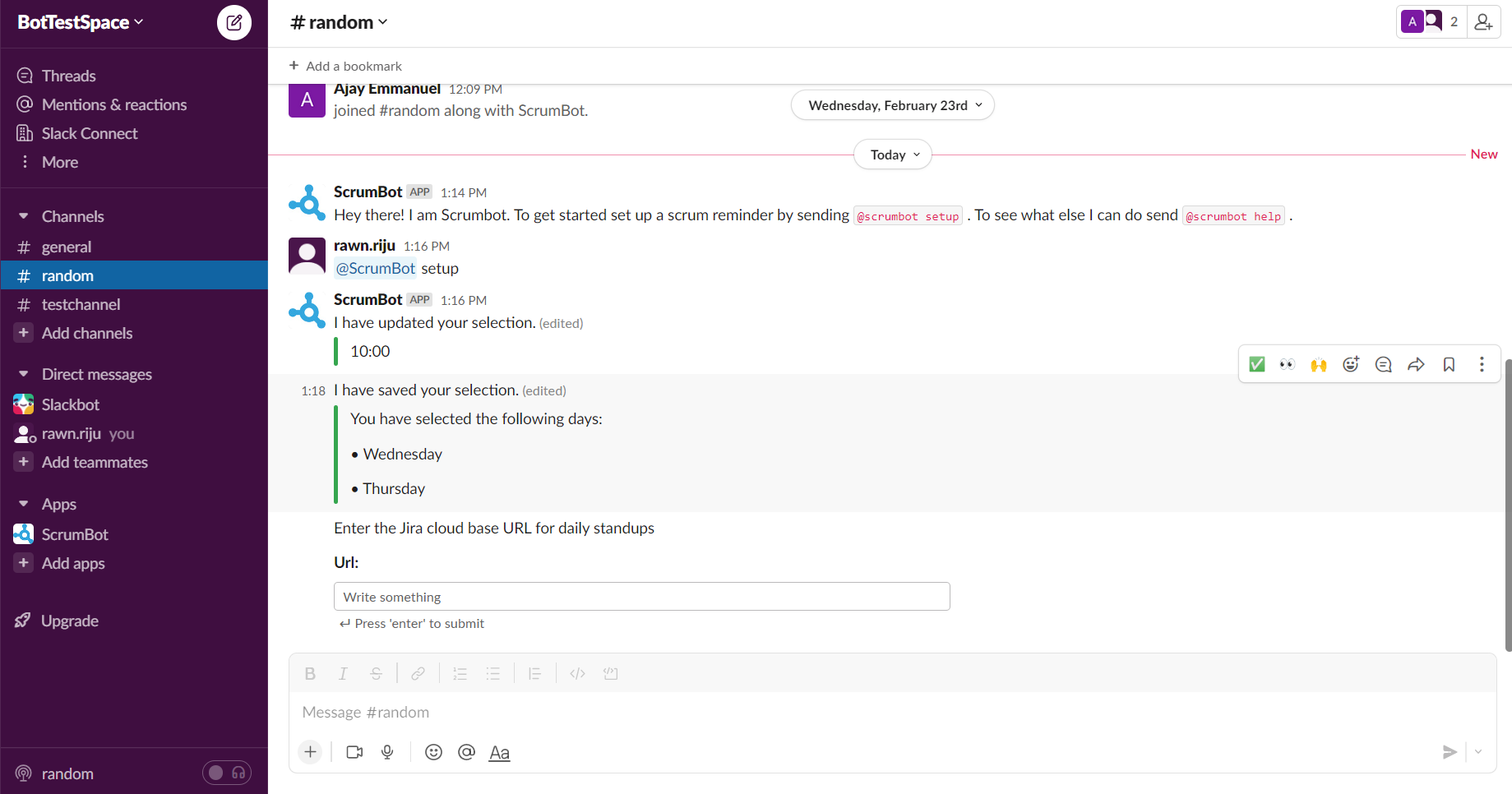Click the @ScrumBot mention link
1512x794 pixels.
point(375,268)
